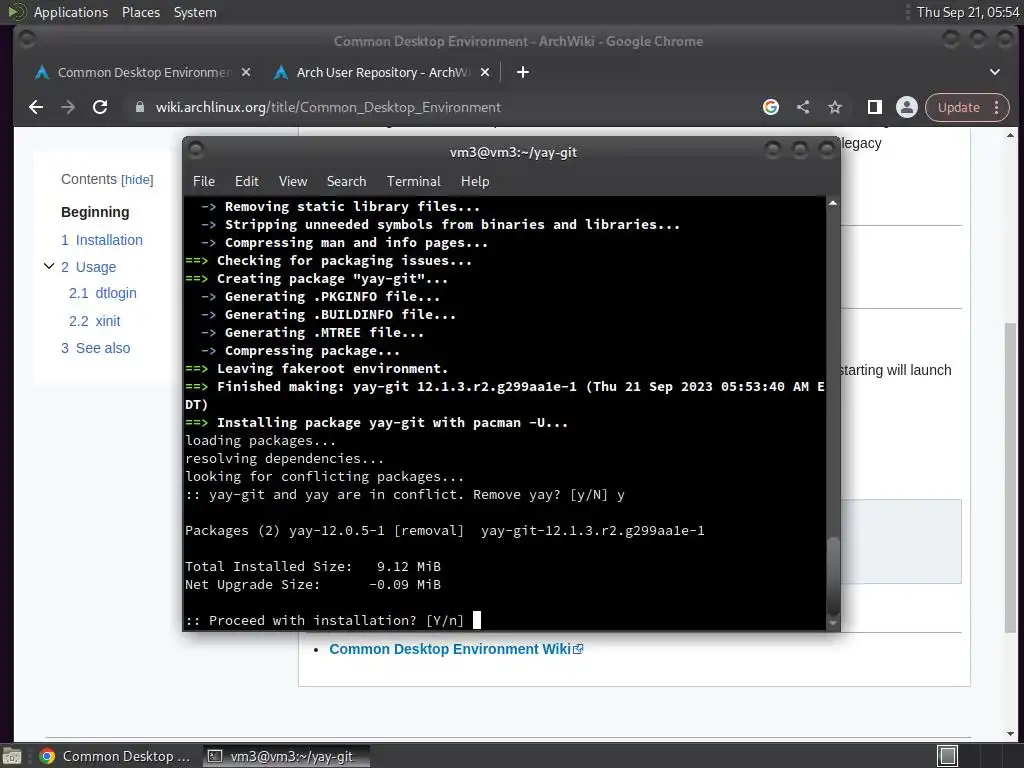Open Chrome tab search dropdown arrow
The image size is (1024, 768).
pyautogui.click(x=995, y=72)
